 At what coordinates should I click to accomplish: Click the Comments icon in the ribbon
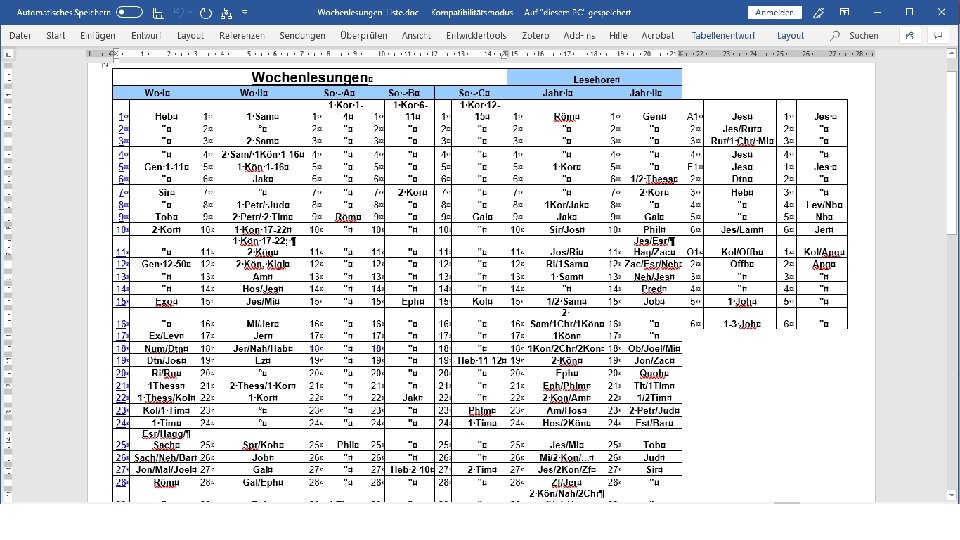click(x=938, y=36)
